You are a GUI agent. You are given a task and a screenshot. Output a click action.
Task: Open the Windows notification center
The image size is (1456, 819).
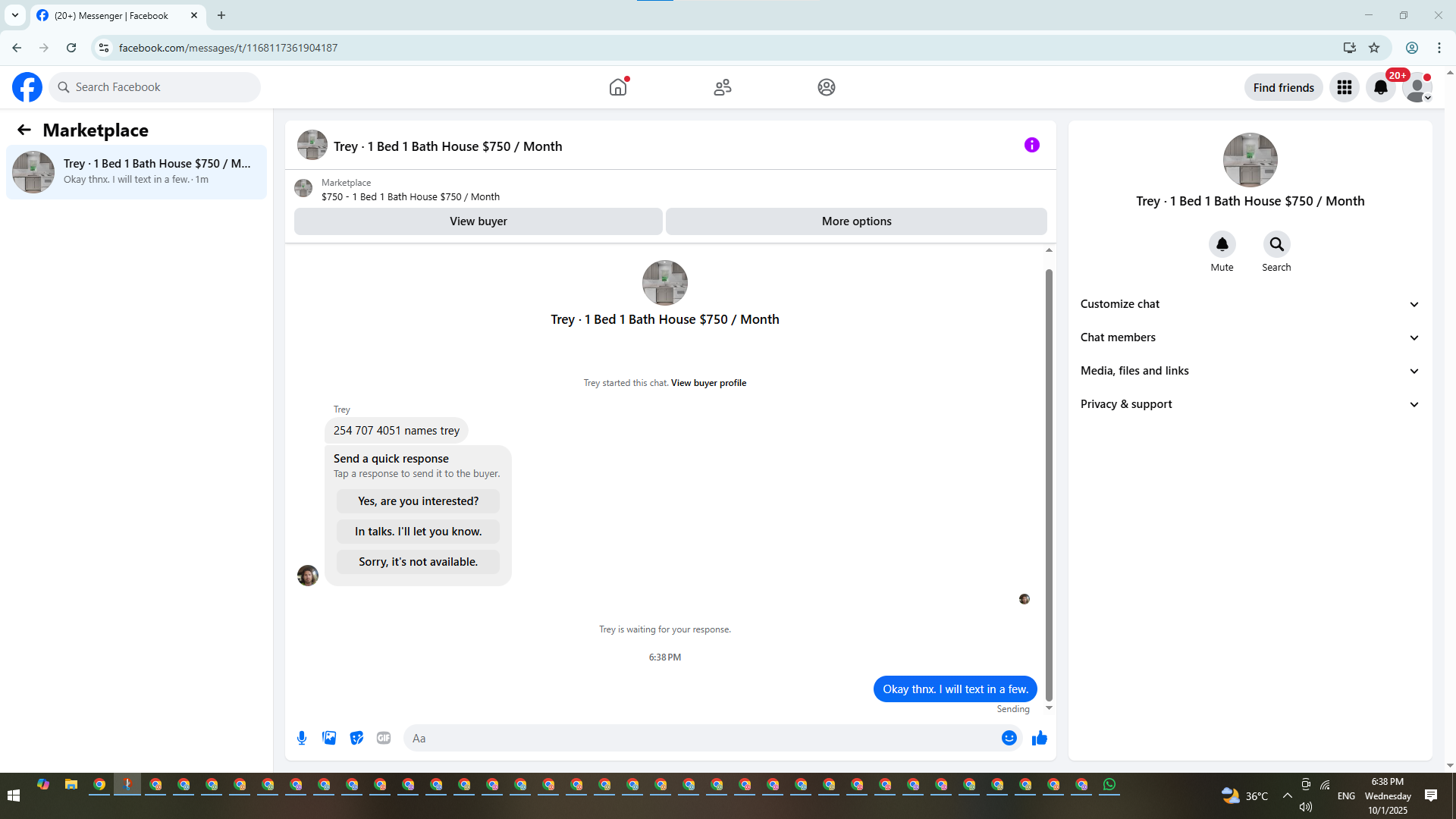click(1431, 795)
